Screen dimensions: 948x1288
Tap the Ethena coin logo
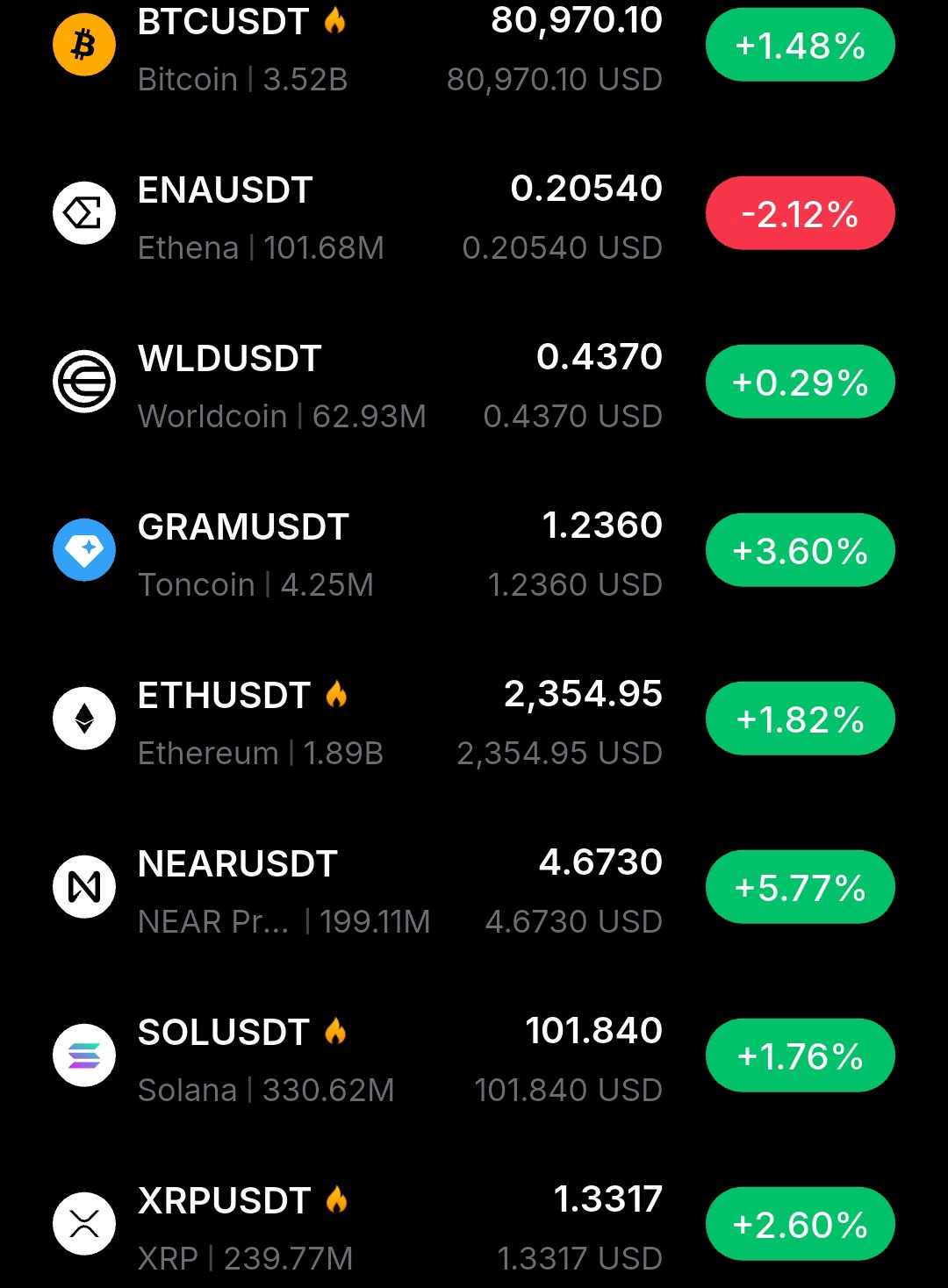[x=84, y=213]
